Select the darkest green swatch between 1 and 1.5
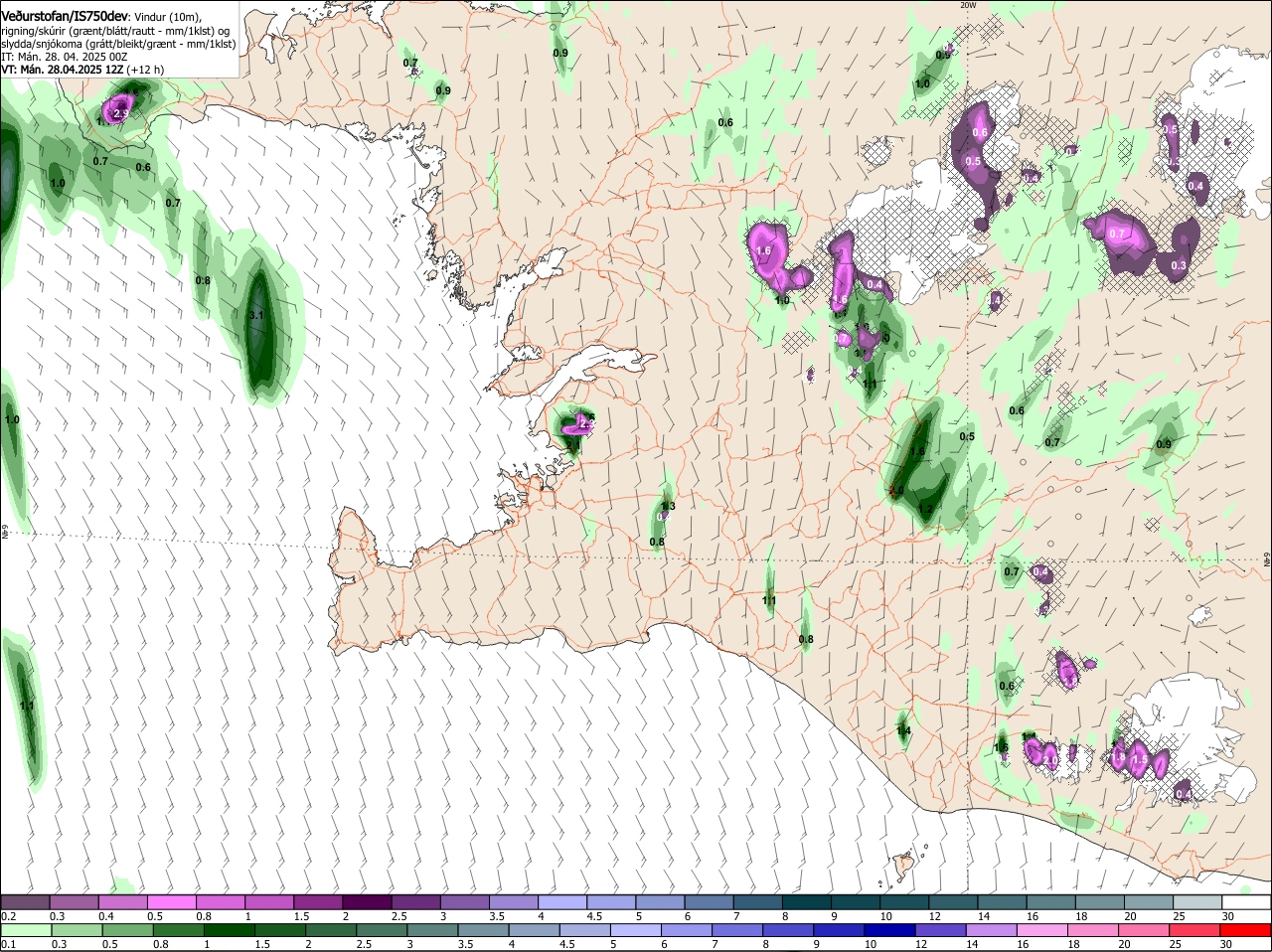Image resolution: width=1272 pixels, height=952 pixels. point(230,930)
